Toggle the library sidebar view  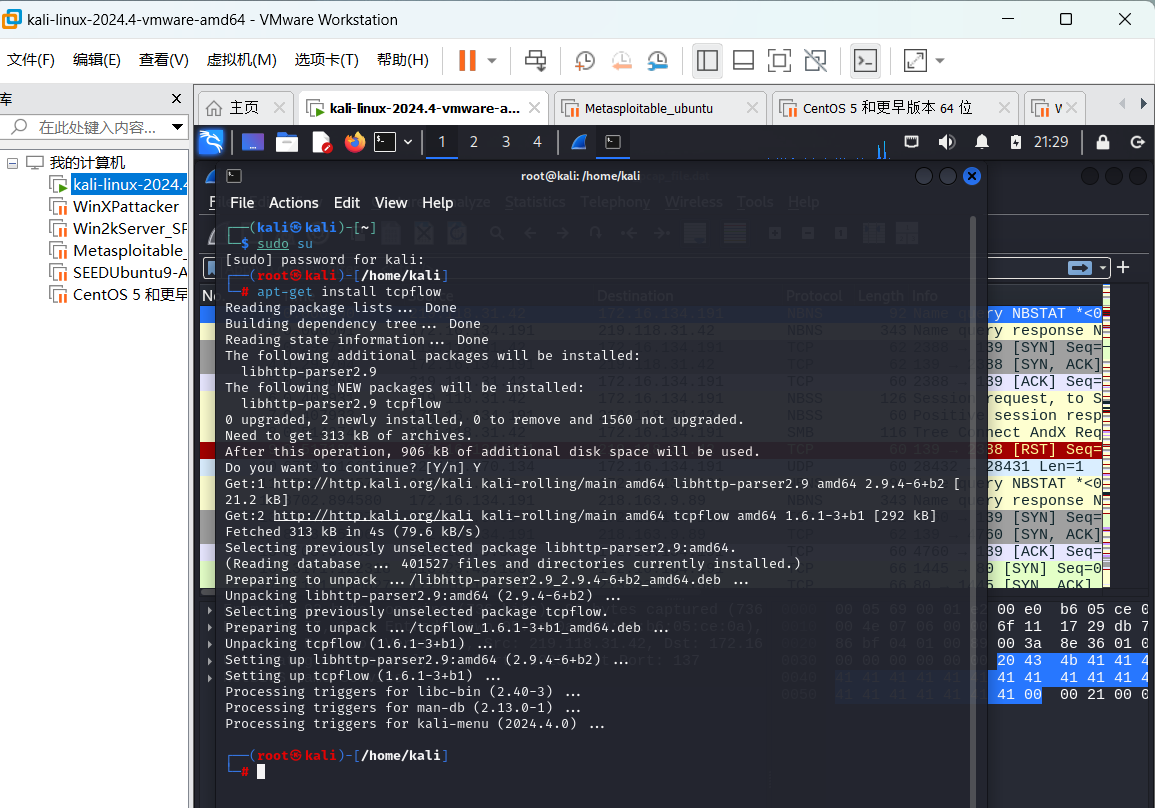coord(707,60)
